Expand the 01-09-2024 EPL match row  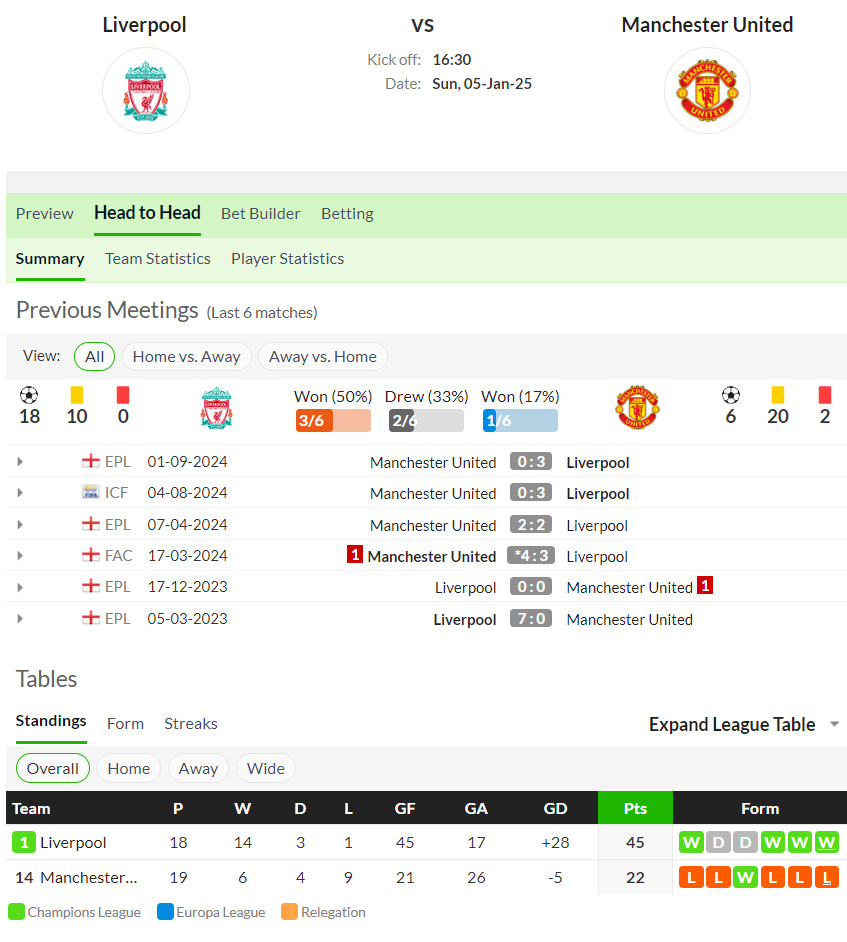20,462
